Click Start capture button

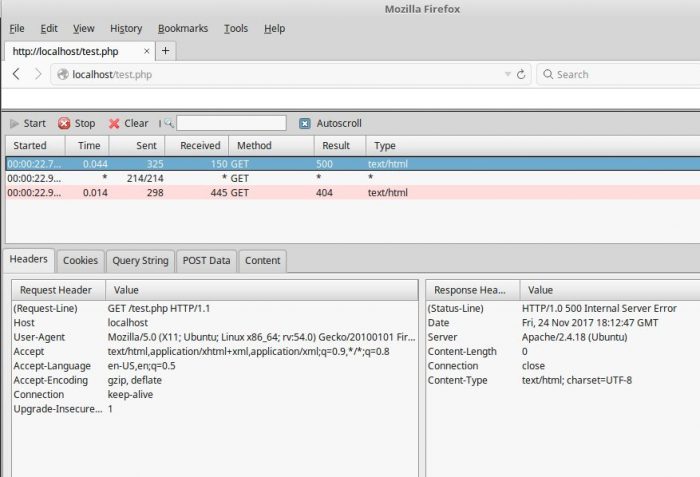click(28, 123)
